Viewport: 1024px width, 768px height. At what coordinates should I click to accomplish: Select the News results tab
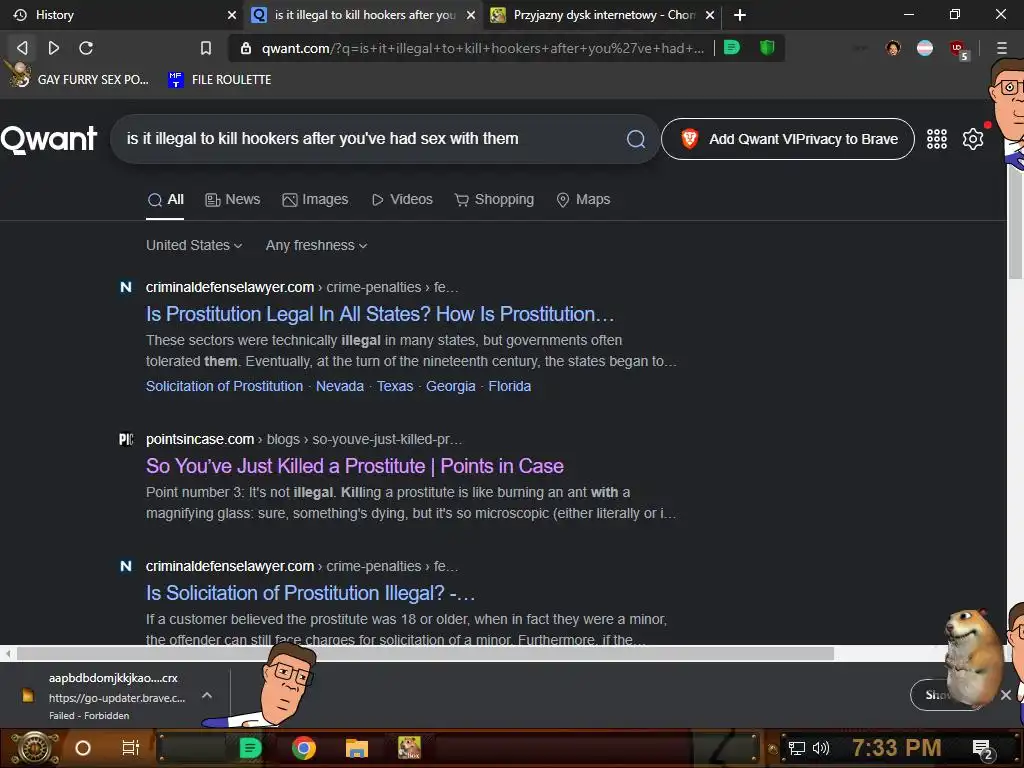[232, 199]
